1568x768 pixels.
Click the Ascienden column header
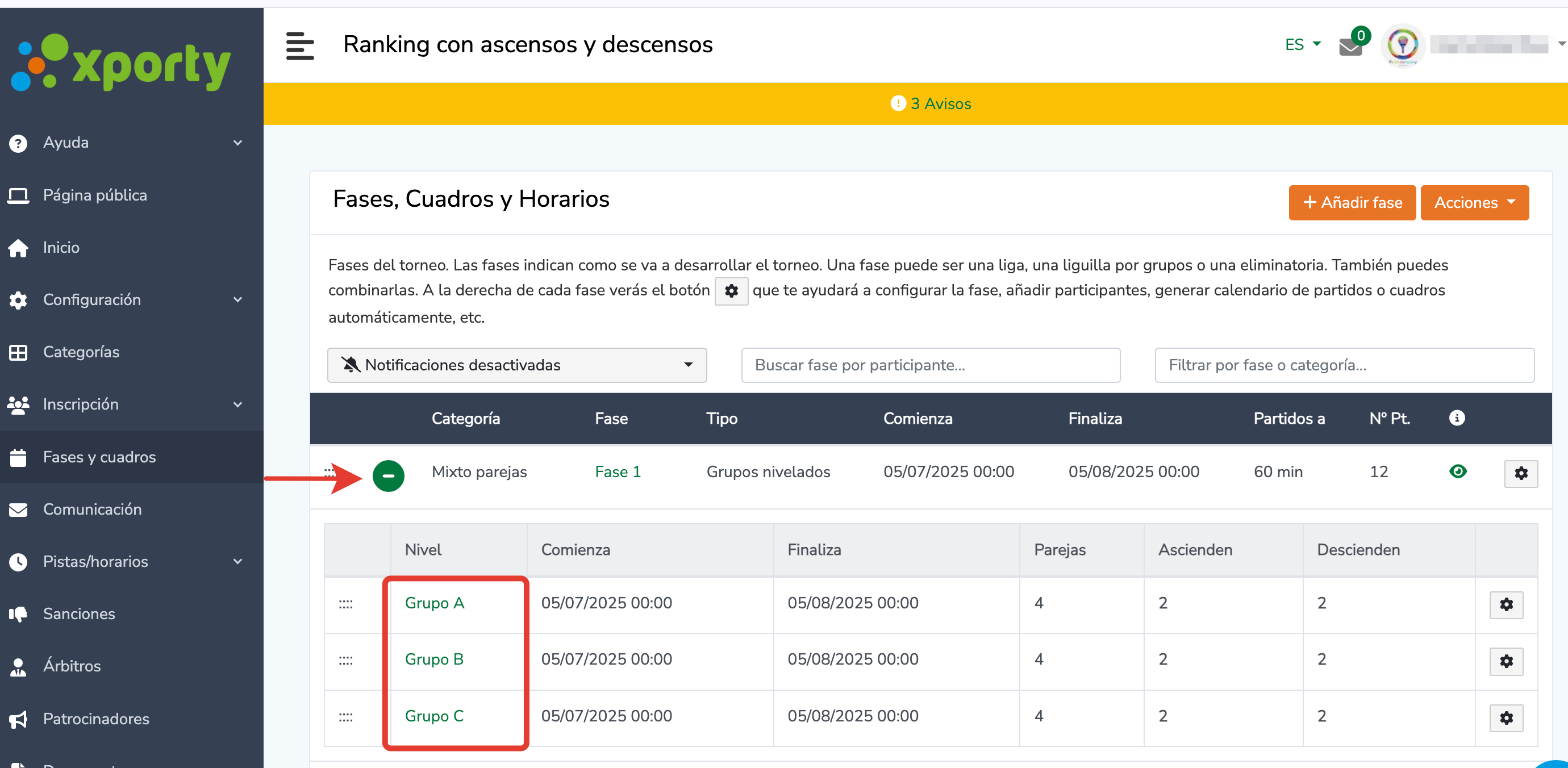click(1195, 550)
